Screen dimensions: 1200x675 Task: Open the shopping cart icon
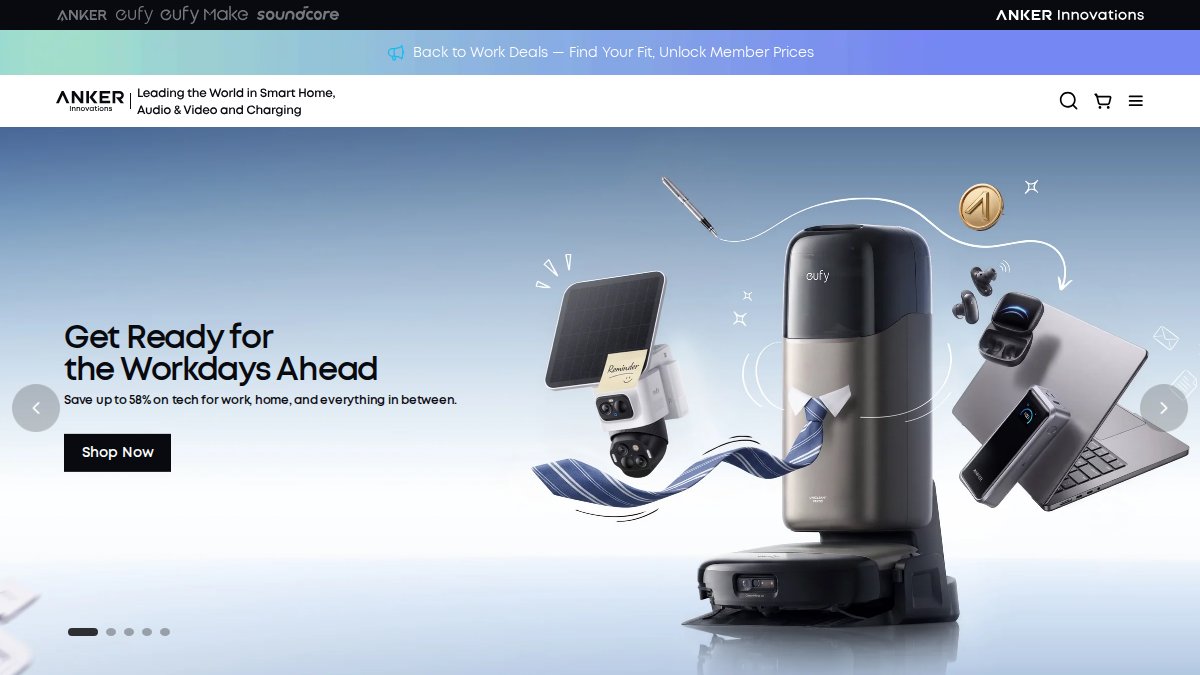1103,101
